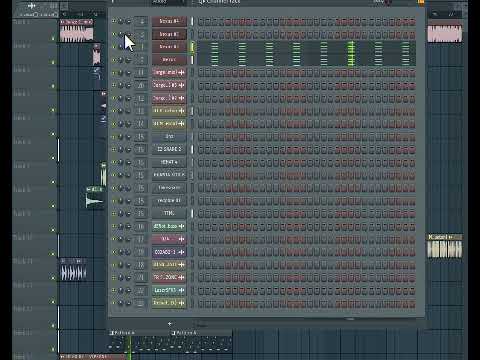Open the HIHAT 4 channel button
Screen dimensions: 480x360
tap(169, 162)
